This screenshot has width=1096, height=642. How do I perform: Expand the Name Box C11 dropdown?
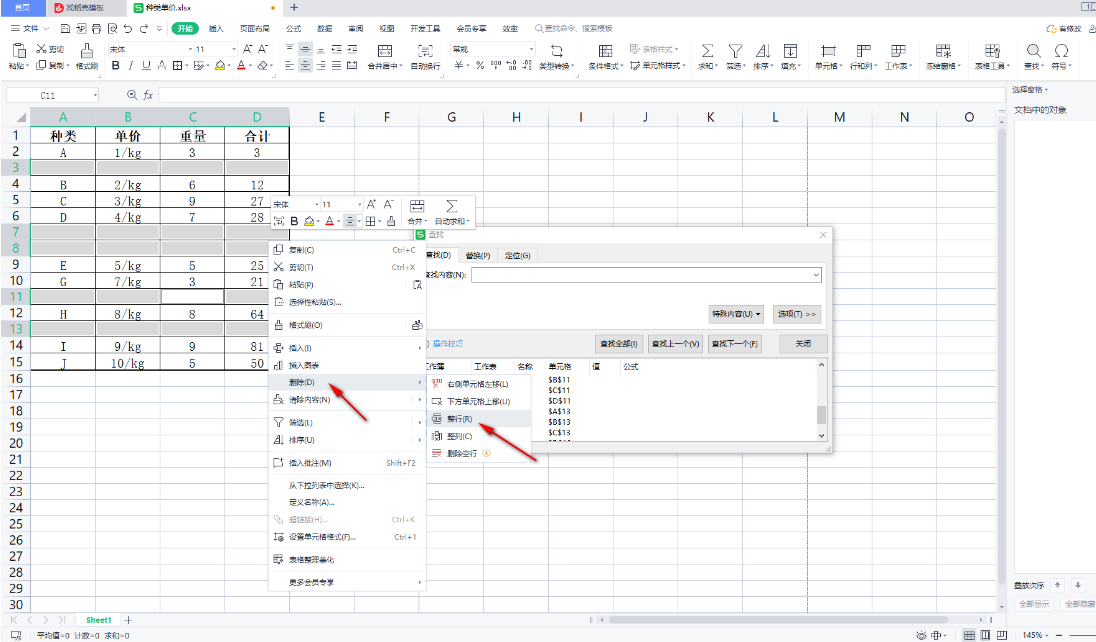coord(95,95)
